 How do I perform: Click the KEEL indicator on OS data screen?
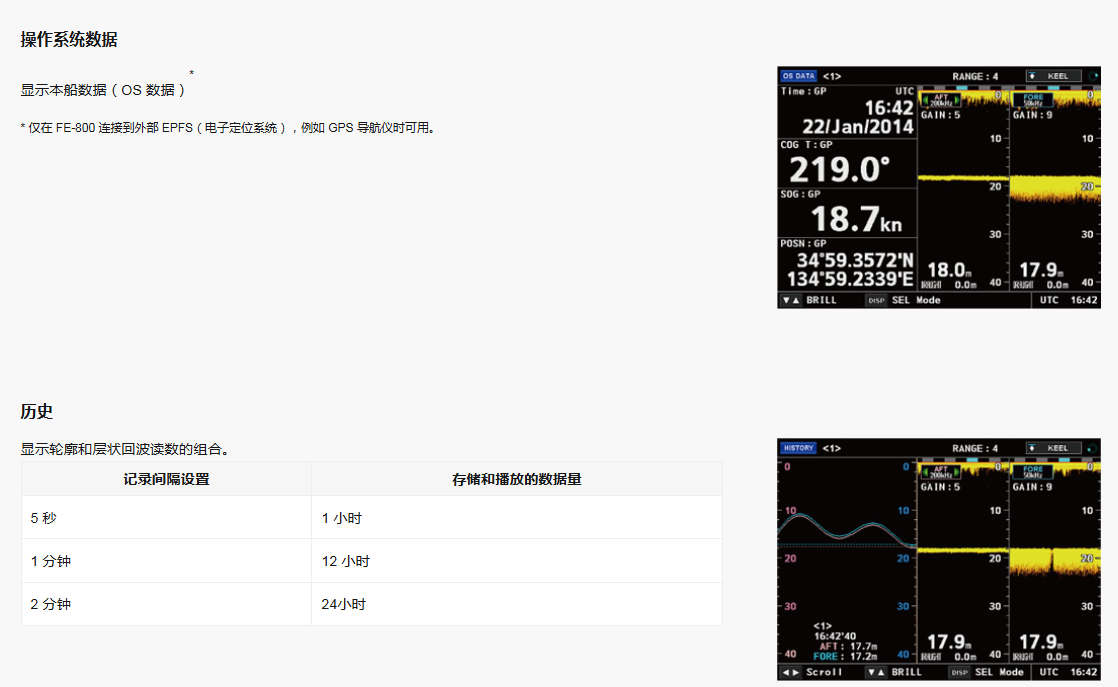(x=1053, y=76)
